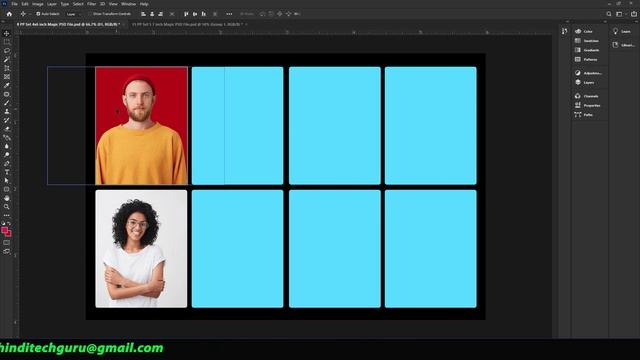Click the History panel icon
Viewport: 640px width, 360px height.
[x=564, y=31]
